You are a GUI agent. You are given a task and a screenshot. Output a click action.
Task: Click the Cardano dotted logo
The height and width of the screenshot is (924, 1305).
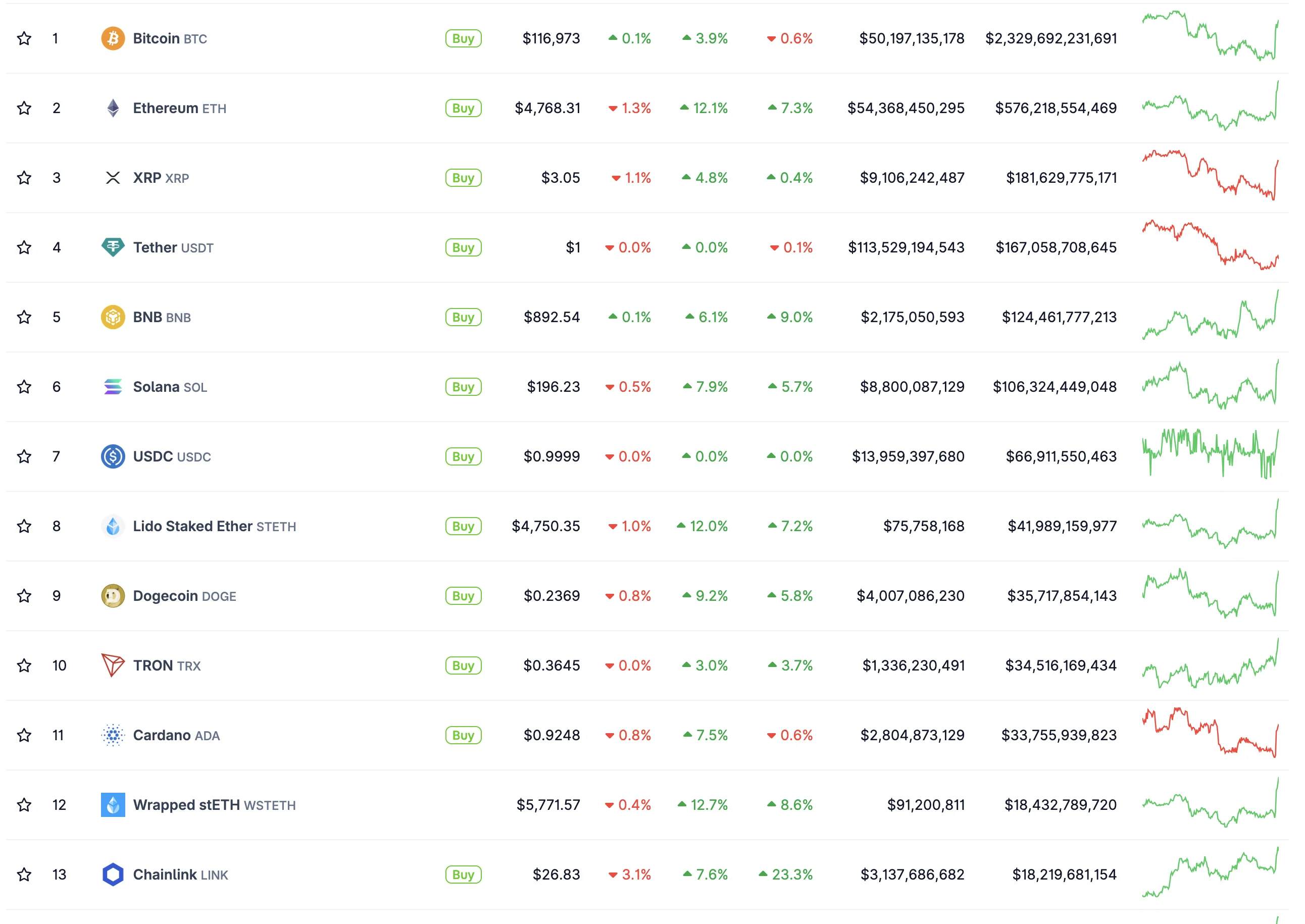click(x=113, y=736)
